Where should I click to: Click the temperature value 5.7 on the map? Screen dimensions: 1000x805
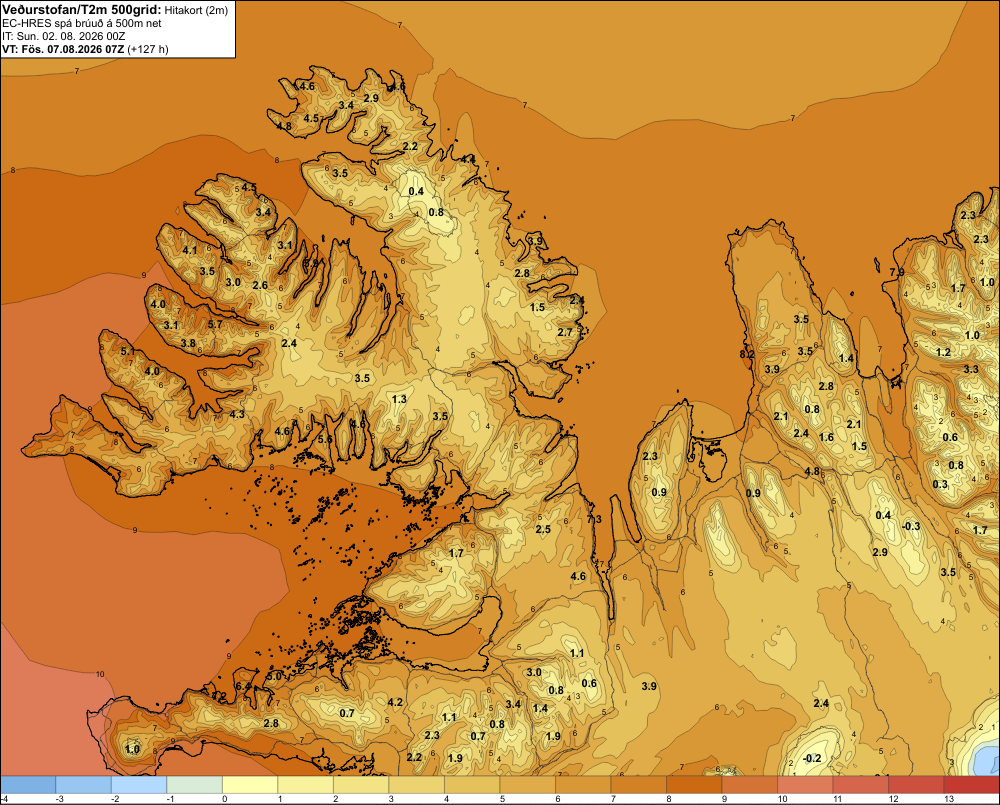[216, 324]
